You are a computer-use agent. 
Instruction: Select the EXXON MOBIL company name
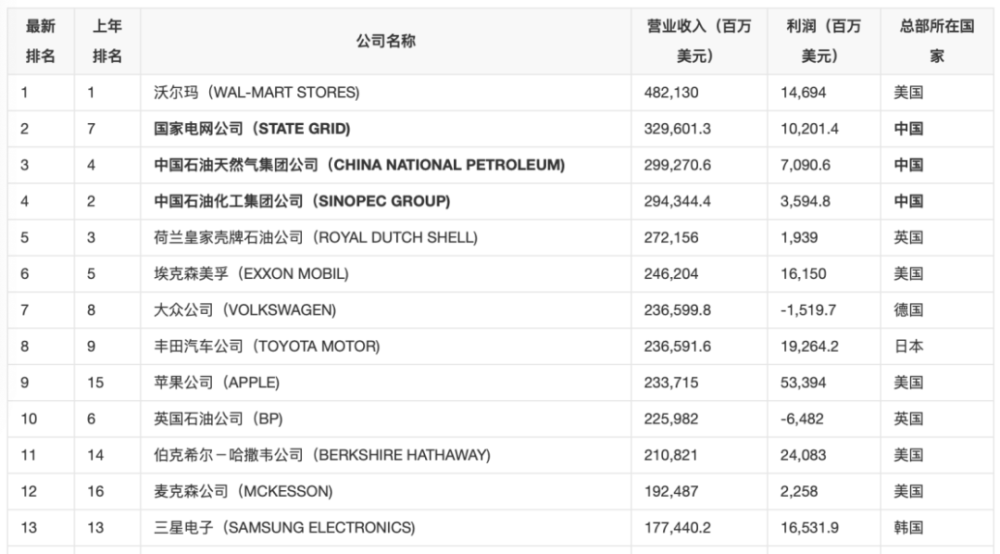coord(251,274)
